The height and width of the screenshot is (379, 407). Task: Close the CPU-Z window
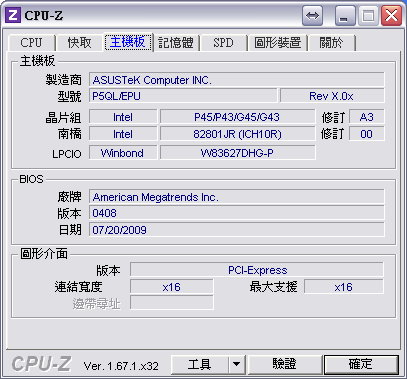(x=391, y=16)
